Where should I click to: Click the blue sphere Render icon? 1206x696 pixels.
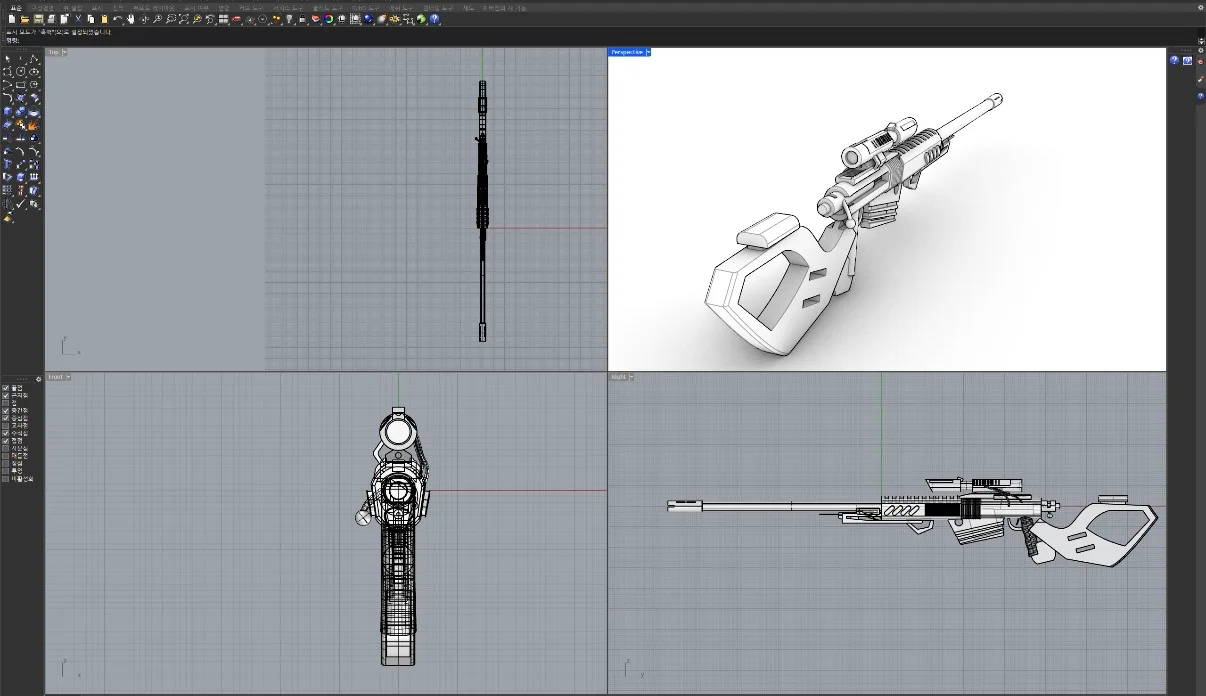pos(368,19)
